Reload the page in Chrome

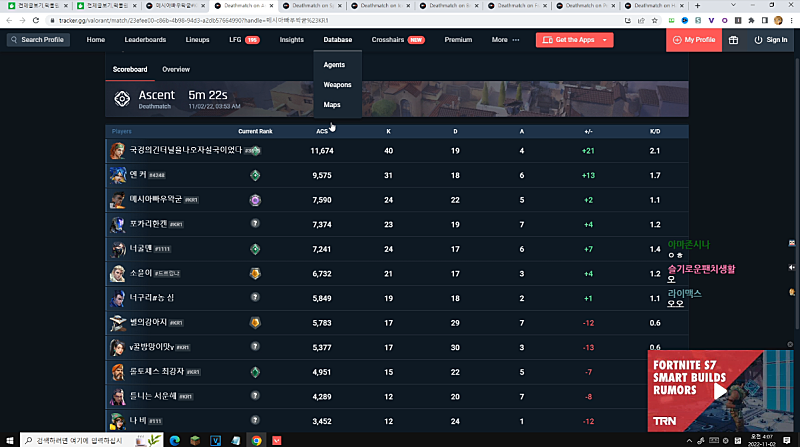point(36,20)
